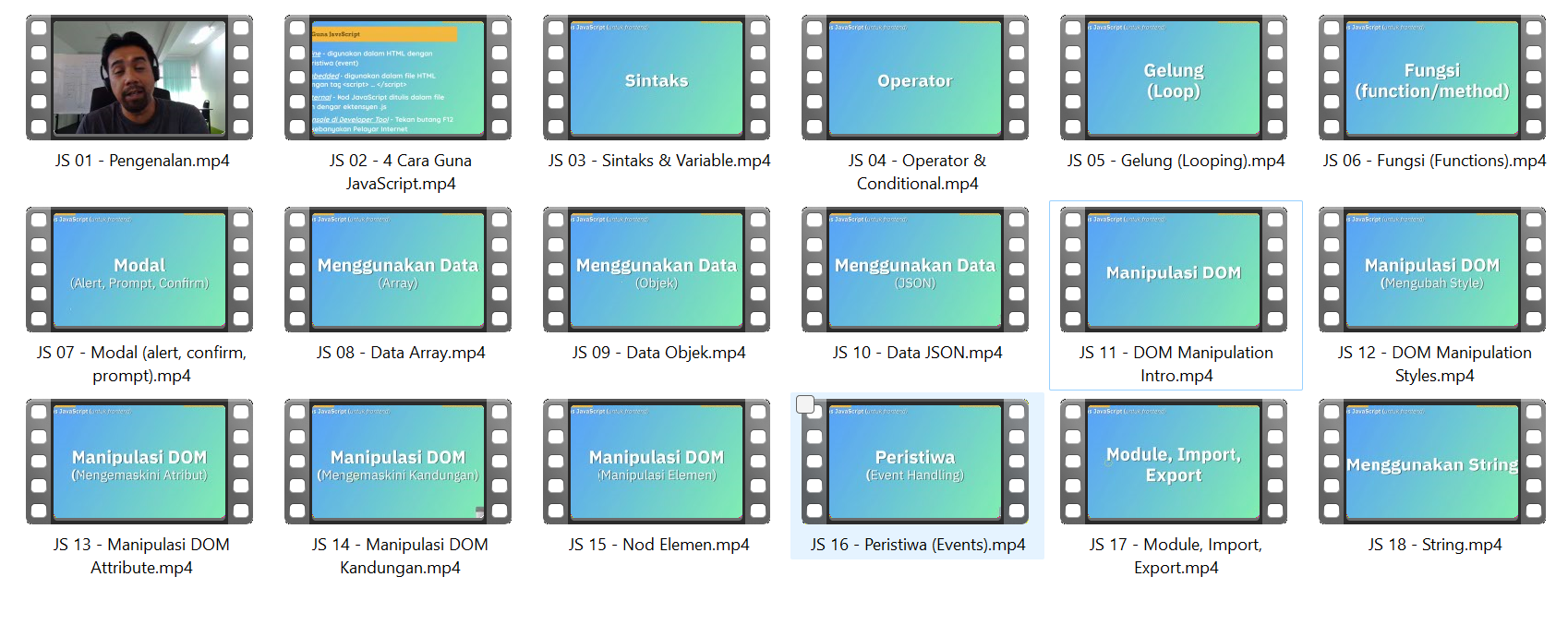
Task: Pick the Manipulasi DOM (Mengubah Style) thumbnail
Action: (1432, 270)
